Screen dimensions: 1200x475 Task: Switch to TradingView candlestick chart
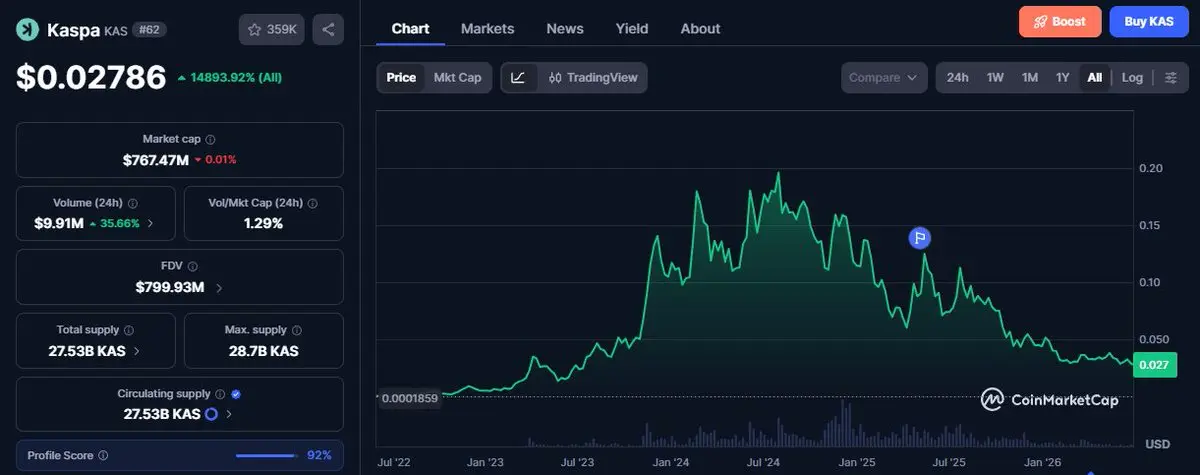pyautogui.click(x=592, y=77)
